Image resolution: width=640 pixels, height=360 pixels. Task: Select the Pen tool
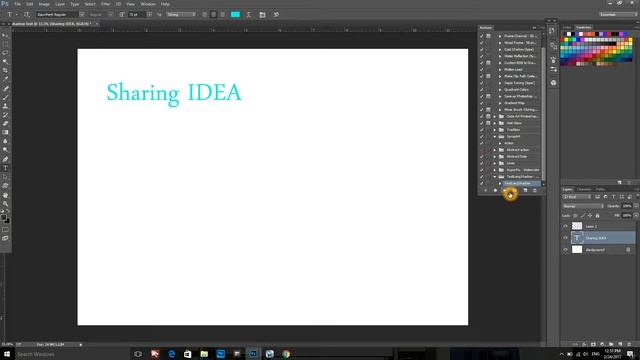tap(5, 159)
